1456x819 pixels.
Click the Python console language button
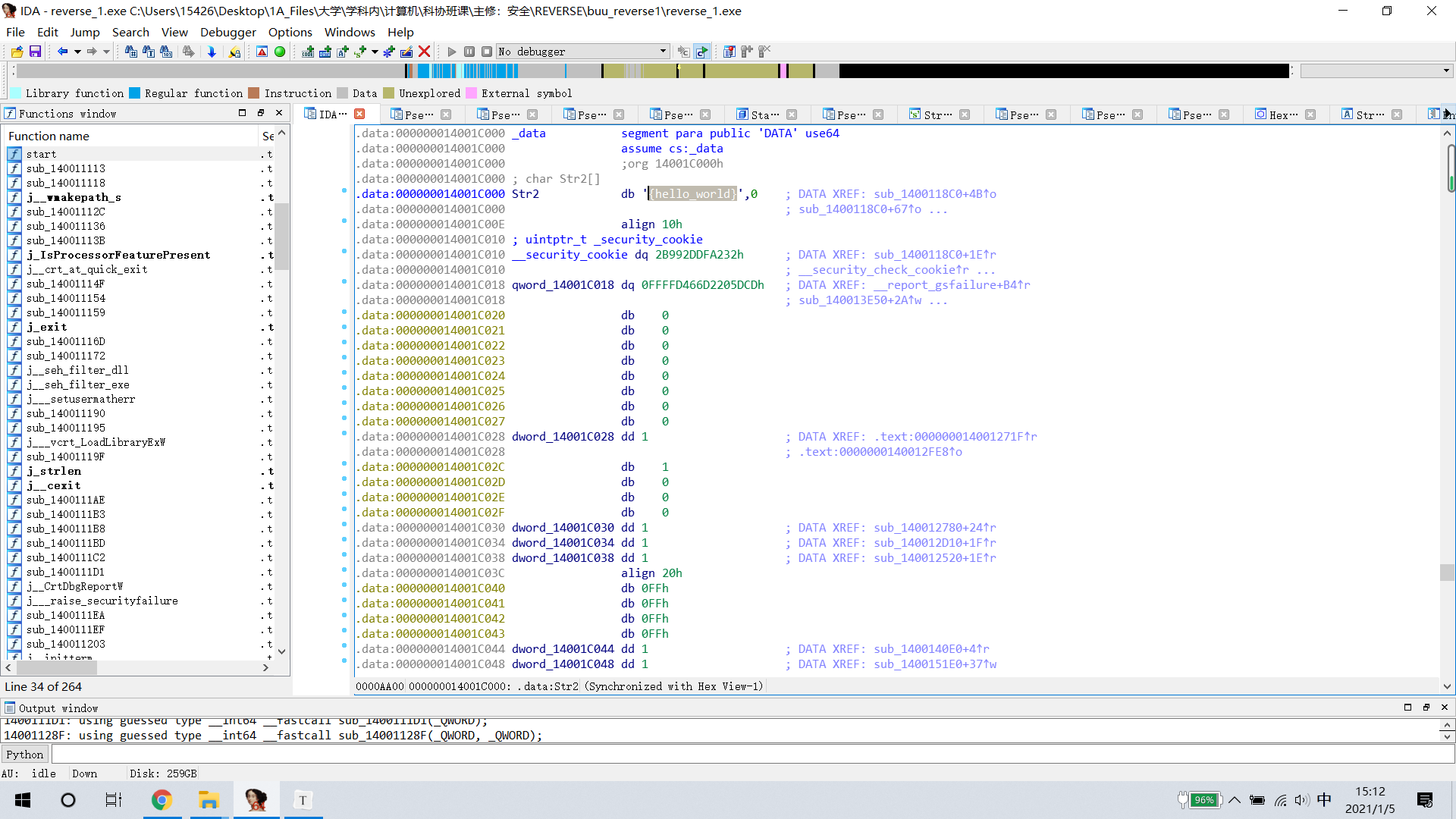tap(25, 755)
